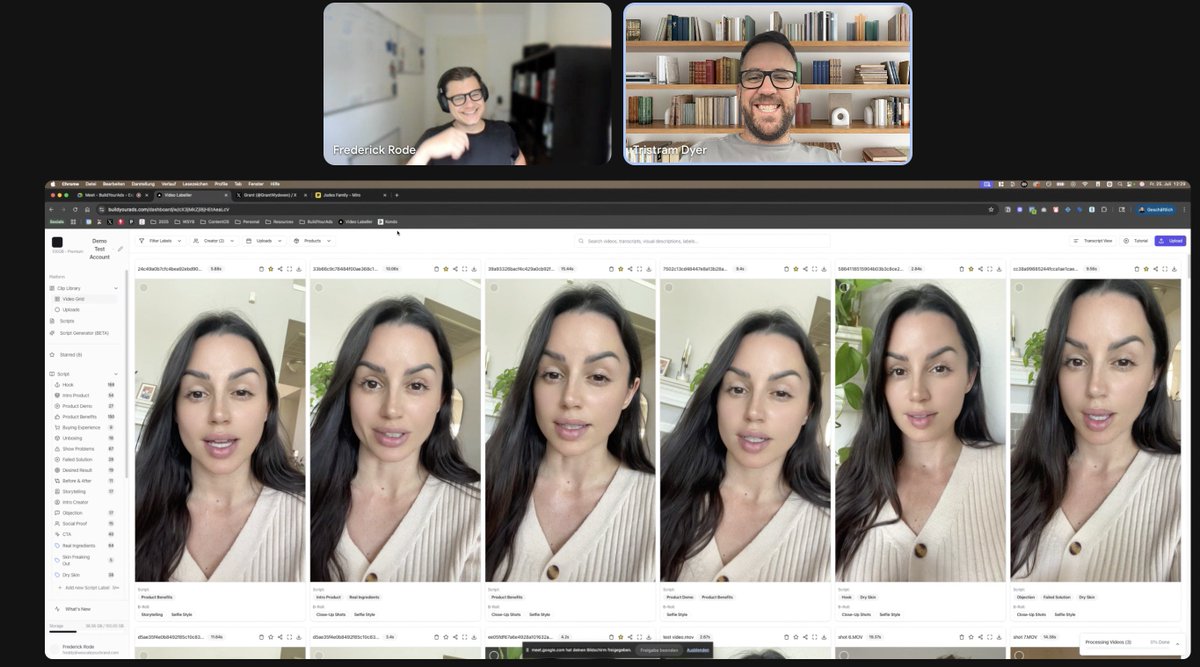
Task: Open fullscreen view of cc38a99665244 clip
Action: [x=1164, y=269]
